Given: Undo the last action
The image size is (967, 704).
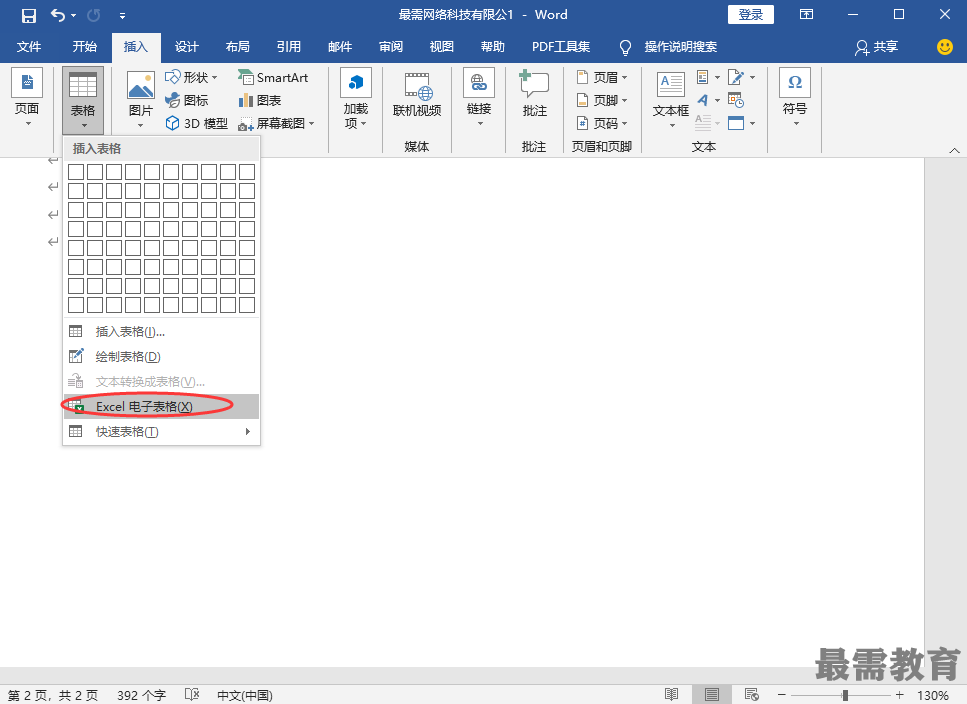Looking at the screenshot, I should point(57,15).
